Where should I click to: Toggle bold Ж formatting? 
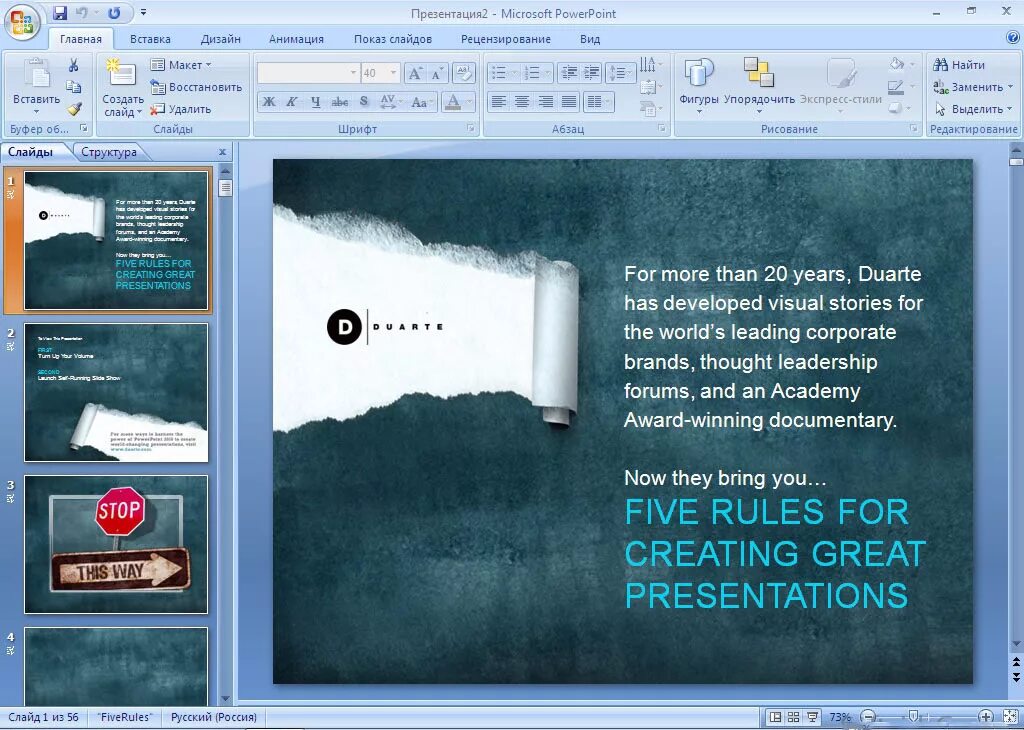click(x=269, y=102)
